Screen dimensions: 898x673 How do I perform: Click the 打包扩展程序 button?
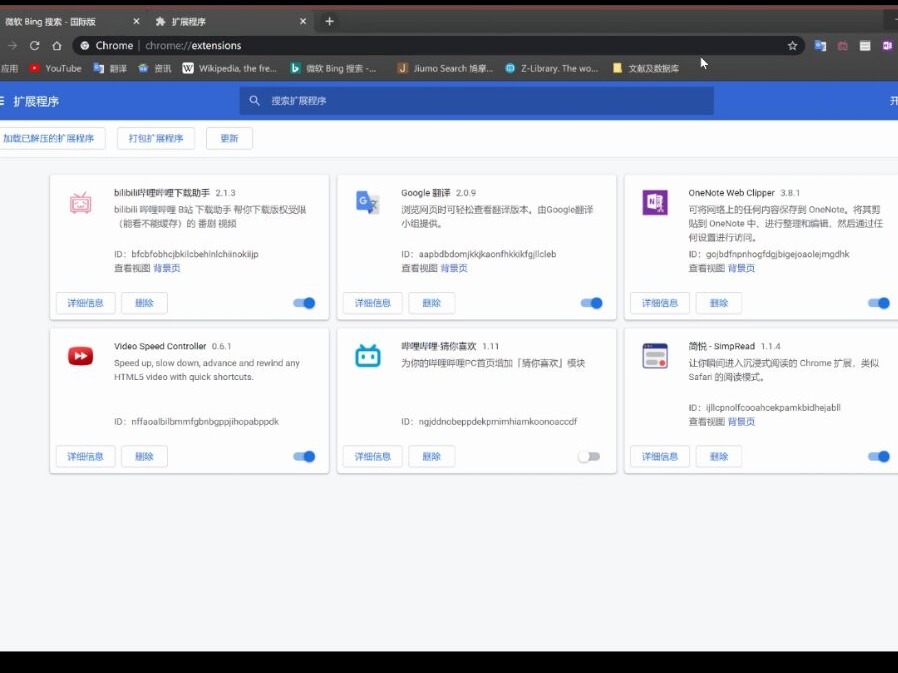[x=155, y=138]
